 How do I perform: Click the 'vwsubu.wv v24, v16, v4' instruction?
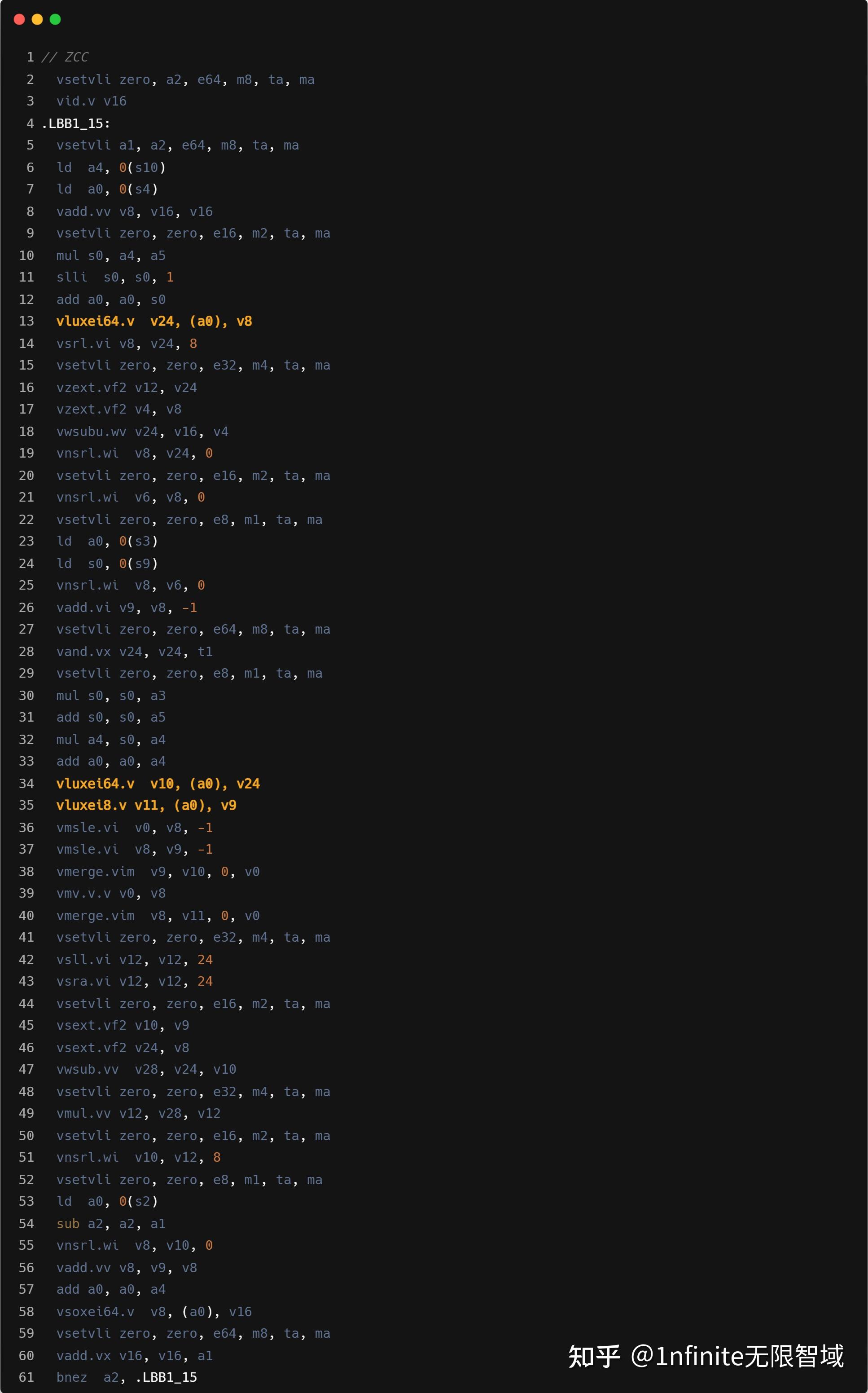142,432
